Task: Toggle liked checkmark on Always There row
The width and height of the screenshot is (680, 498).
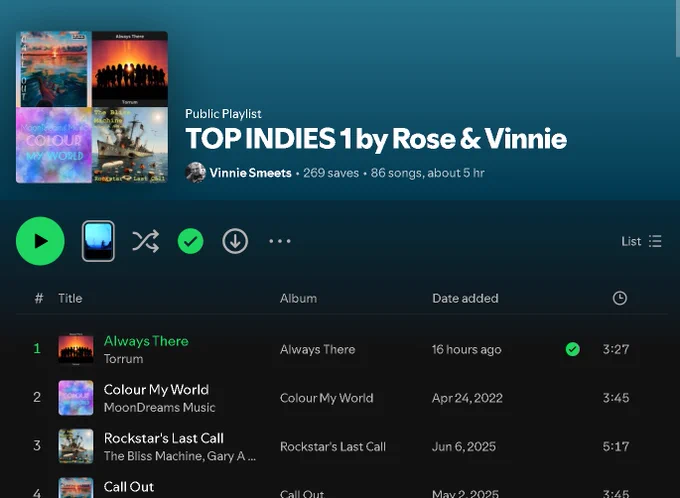Action: click(x=572, y=349)
